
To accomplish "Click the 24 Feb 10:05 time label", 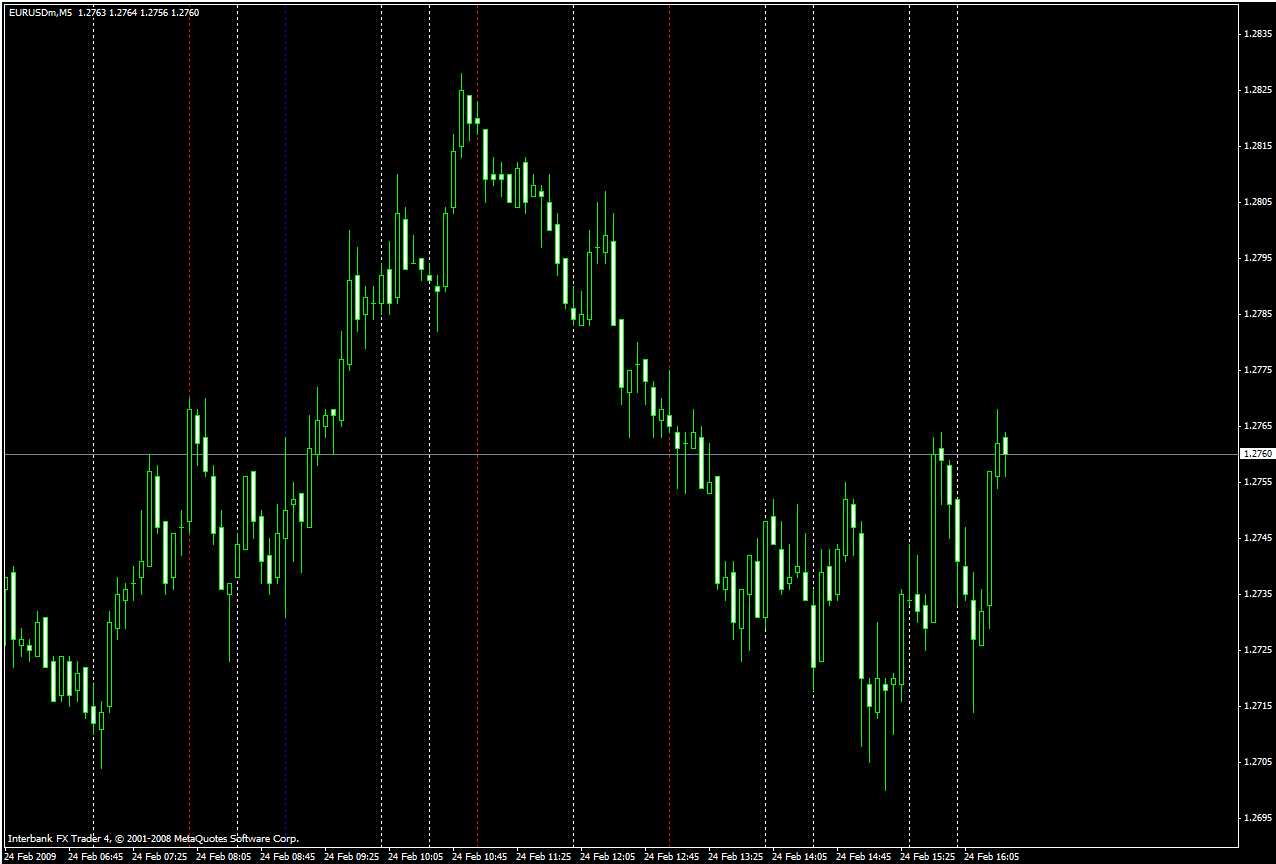I will click(x=416, y=857).
